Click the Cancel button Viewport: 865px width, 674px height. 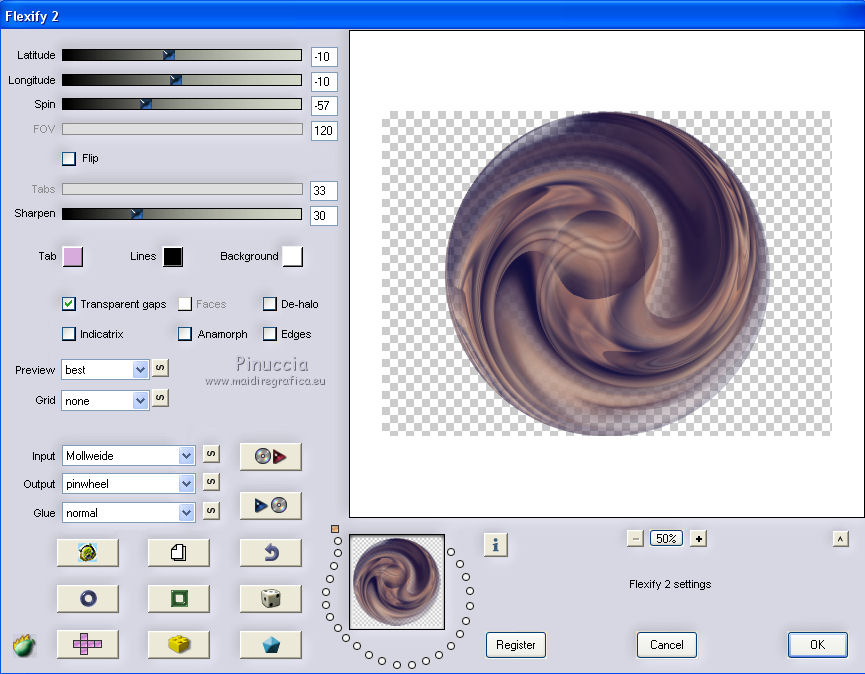pyautogui.click(x=666, y=645)
